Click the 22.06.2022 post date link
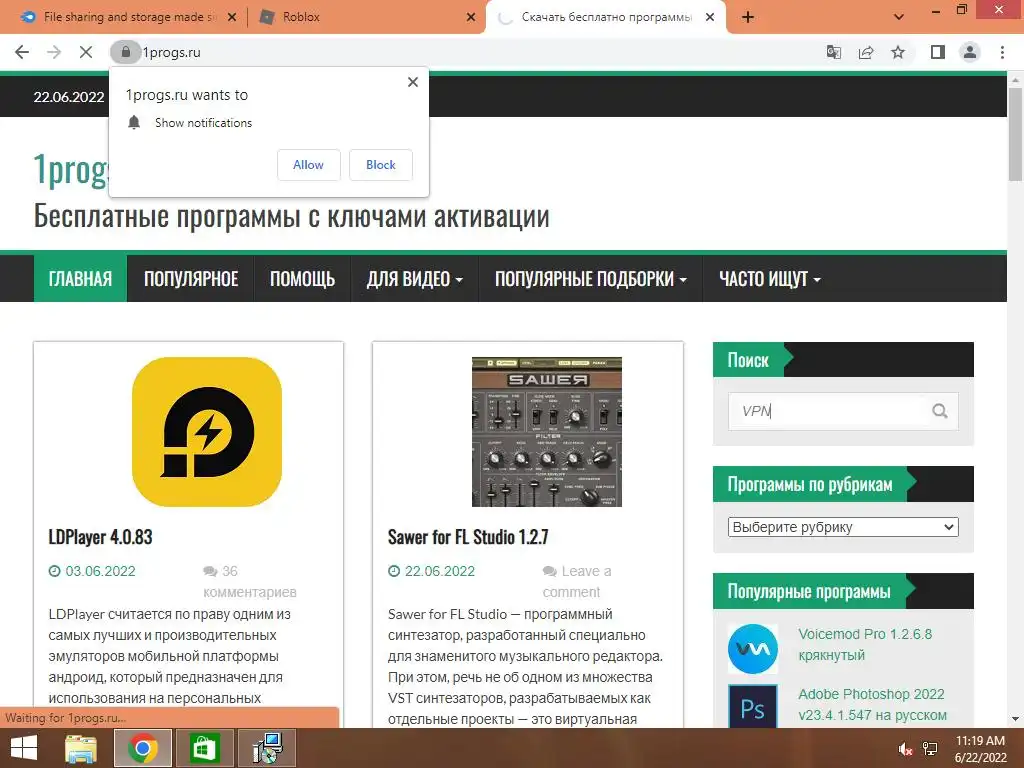 (440, 571)
